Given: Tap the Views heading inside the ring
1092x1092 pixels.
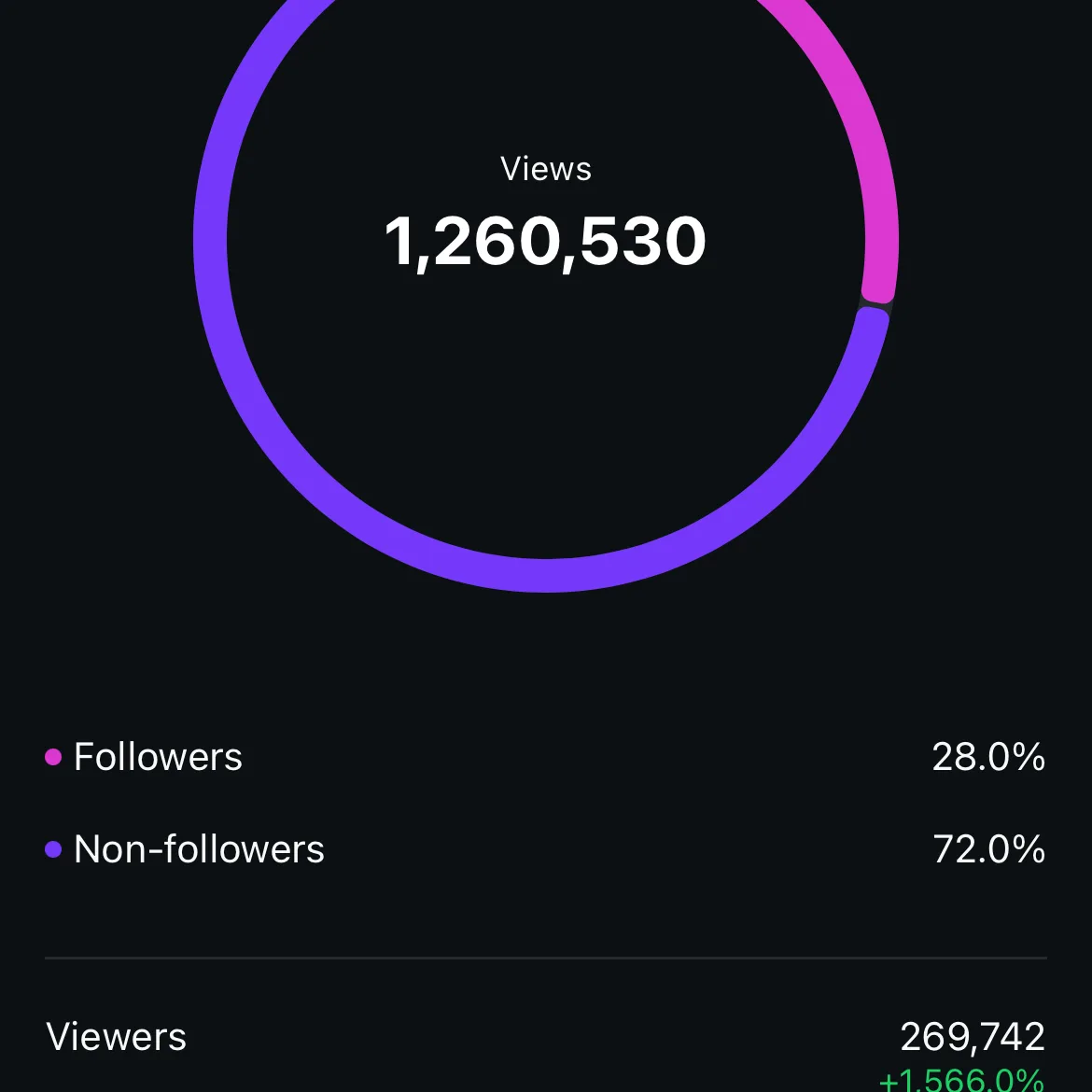Looking at the screenshot, I should coord(546,169).
